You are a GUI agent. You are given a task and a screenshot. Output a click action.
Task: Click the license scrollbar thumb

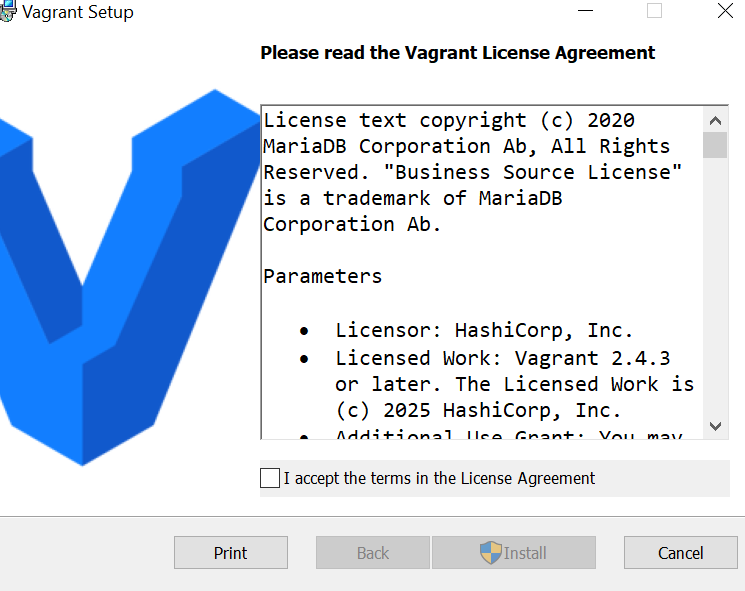[x=715, y=145]
